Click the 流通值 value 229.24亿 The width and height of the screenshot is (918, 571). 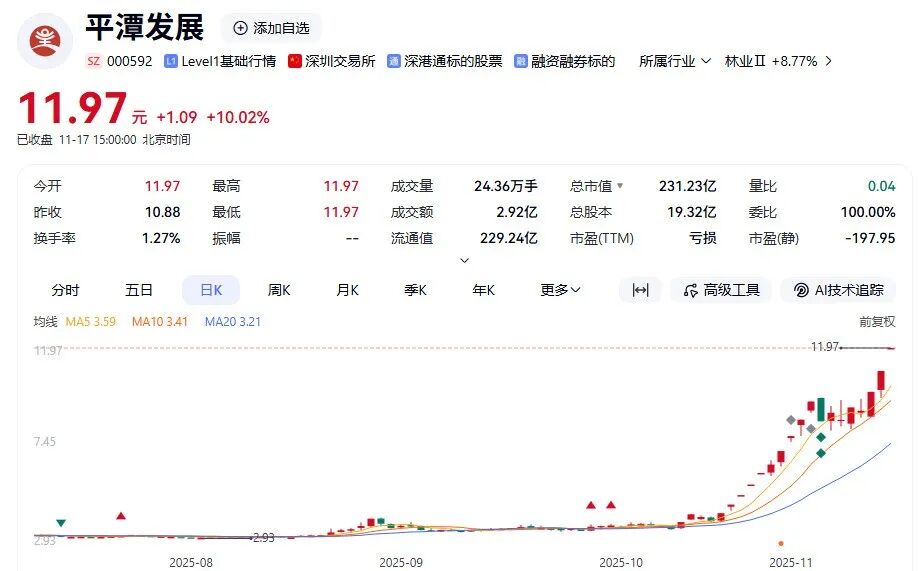click(x=509, y=238)
